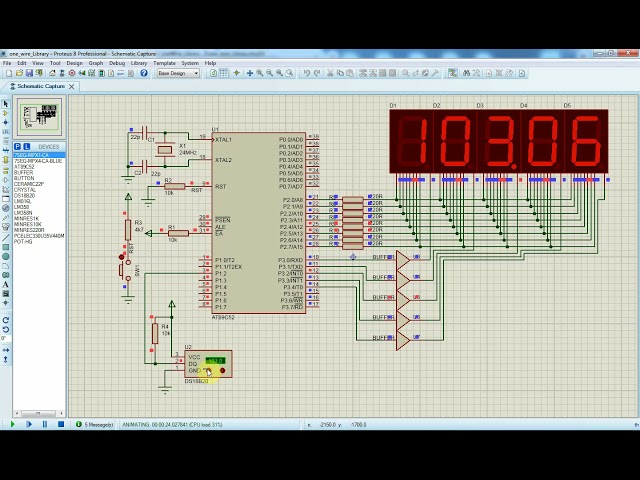Open the 5 Message(s) simulation log
The width and height of the screenshot is (640, 480).
(x=95, y=424)
